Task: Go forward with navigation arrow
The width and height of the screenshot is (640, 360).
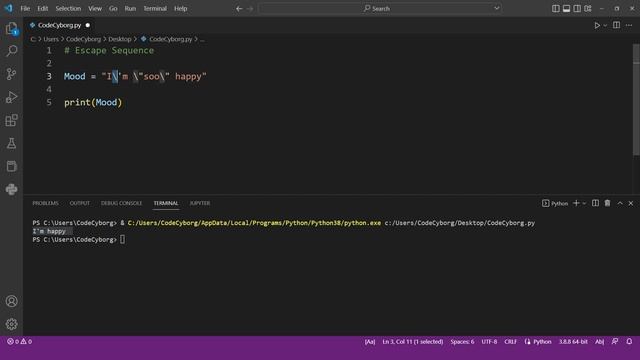Action: pos(250,9)
